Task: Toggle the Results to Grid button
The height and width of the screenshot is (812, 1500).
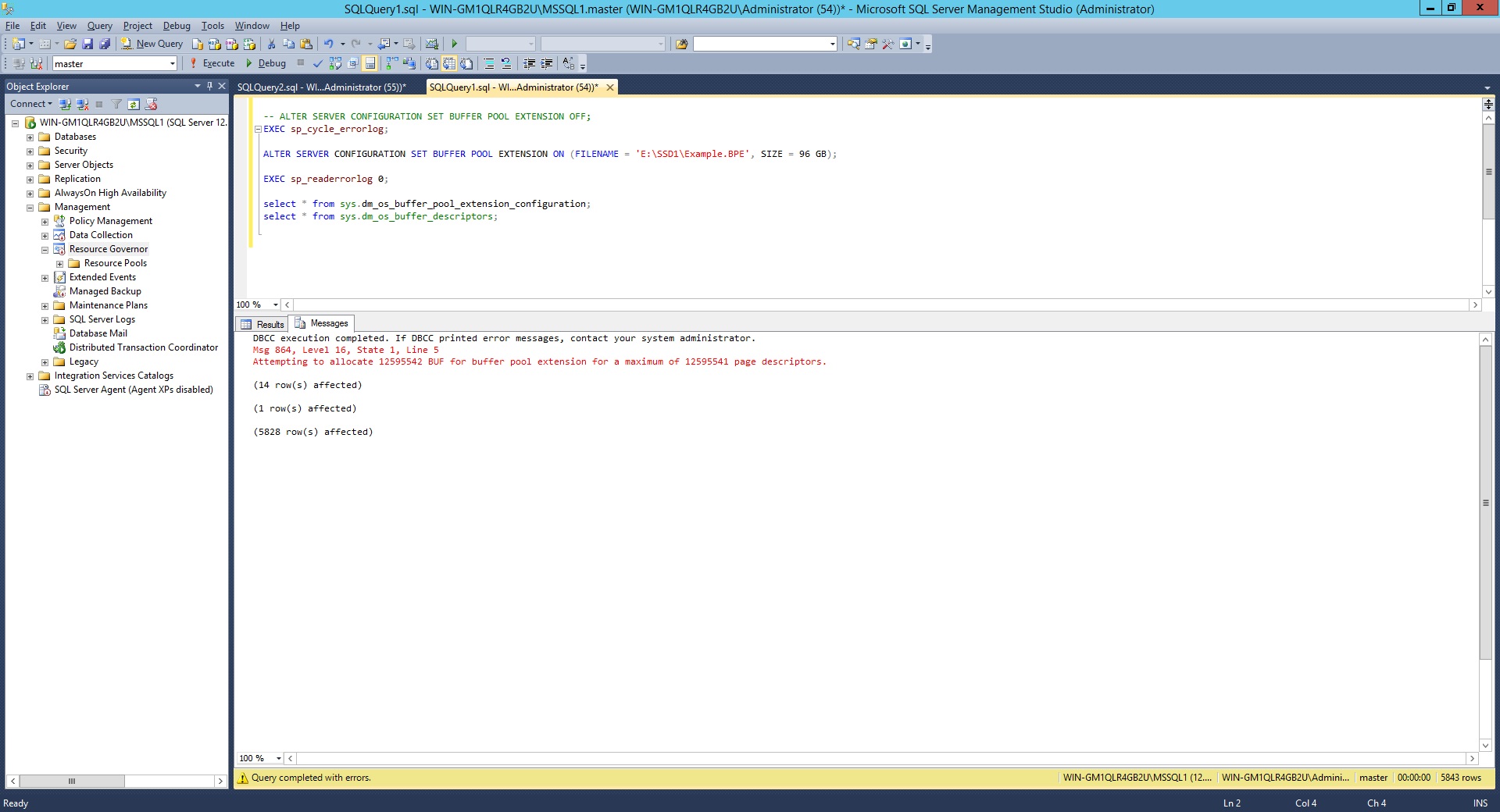Action: [x=448, y=63]
